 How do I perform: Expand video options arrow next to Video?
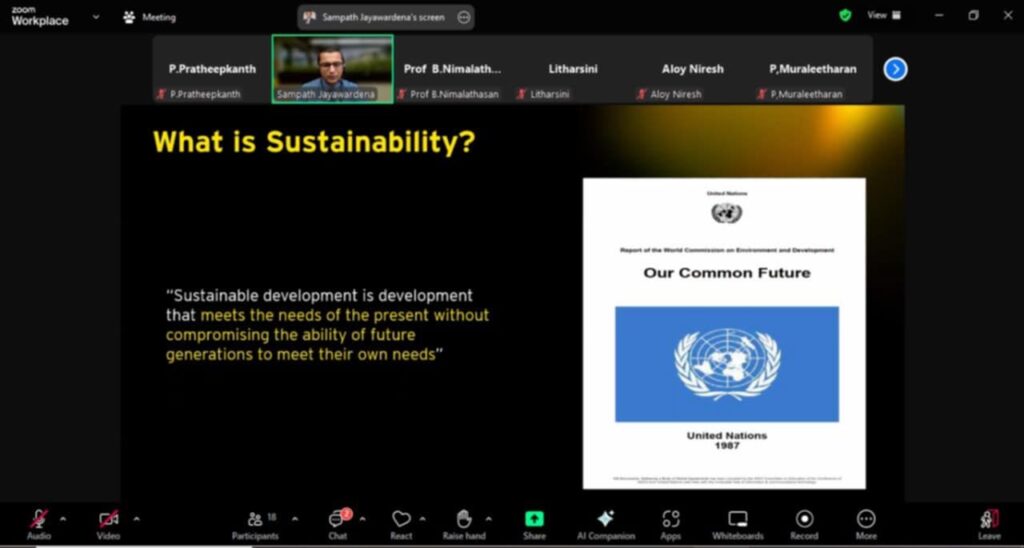[x=136, y=518]
